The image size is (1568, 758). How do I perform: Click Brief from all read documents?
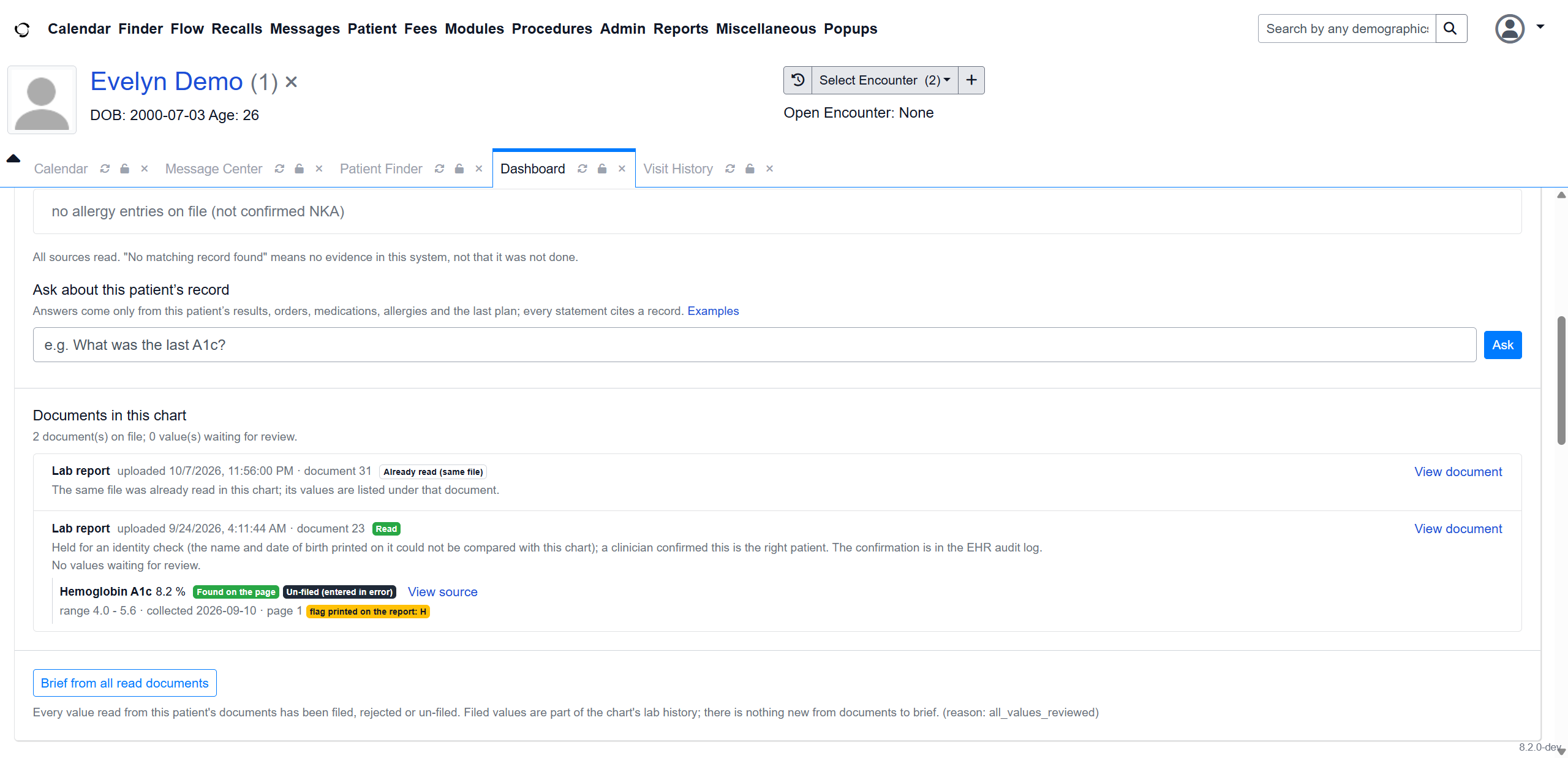tap(124, 683)
